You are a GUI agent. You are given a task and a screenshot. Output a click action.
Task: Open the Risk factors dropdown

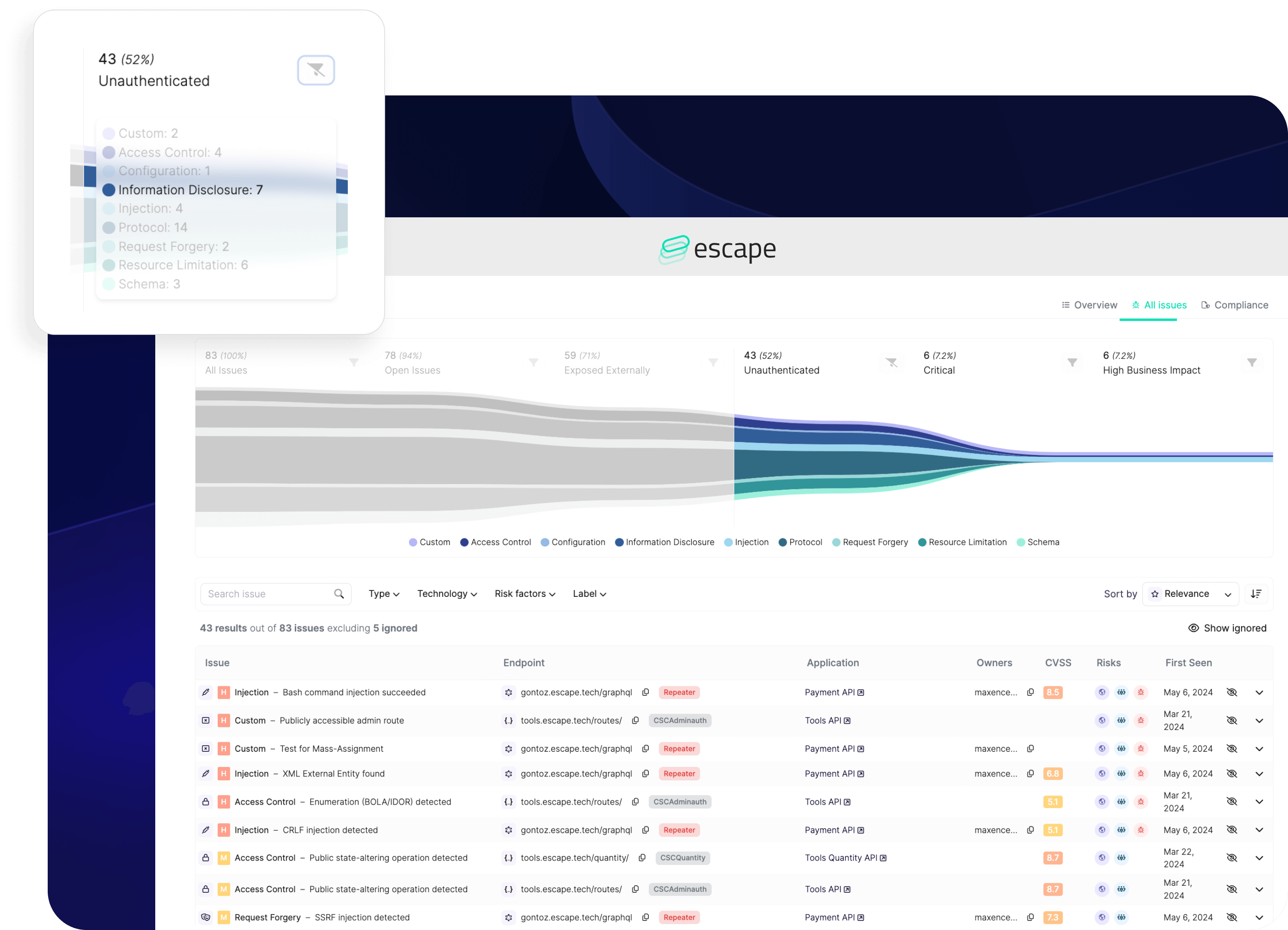pos(525,594)
